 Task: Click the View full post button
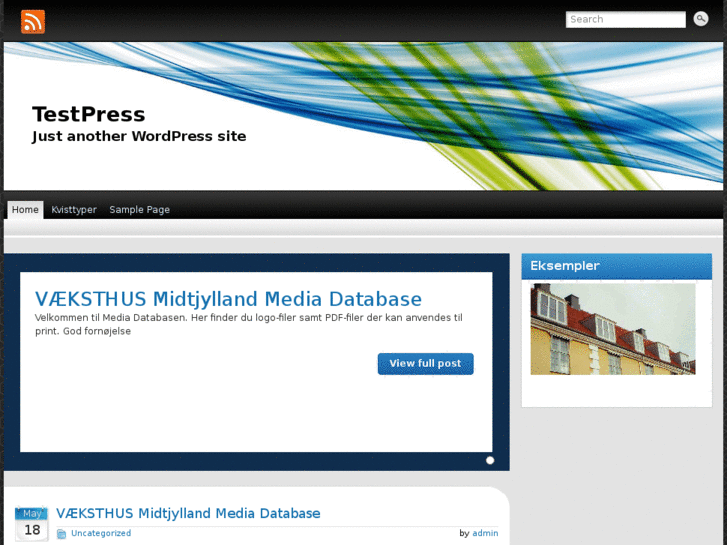click(x=426, y=364)
